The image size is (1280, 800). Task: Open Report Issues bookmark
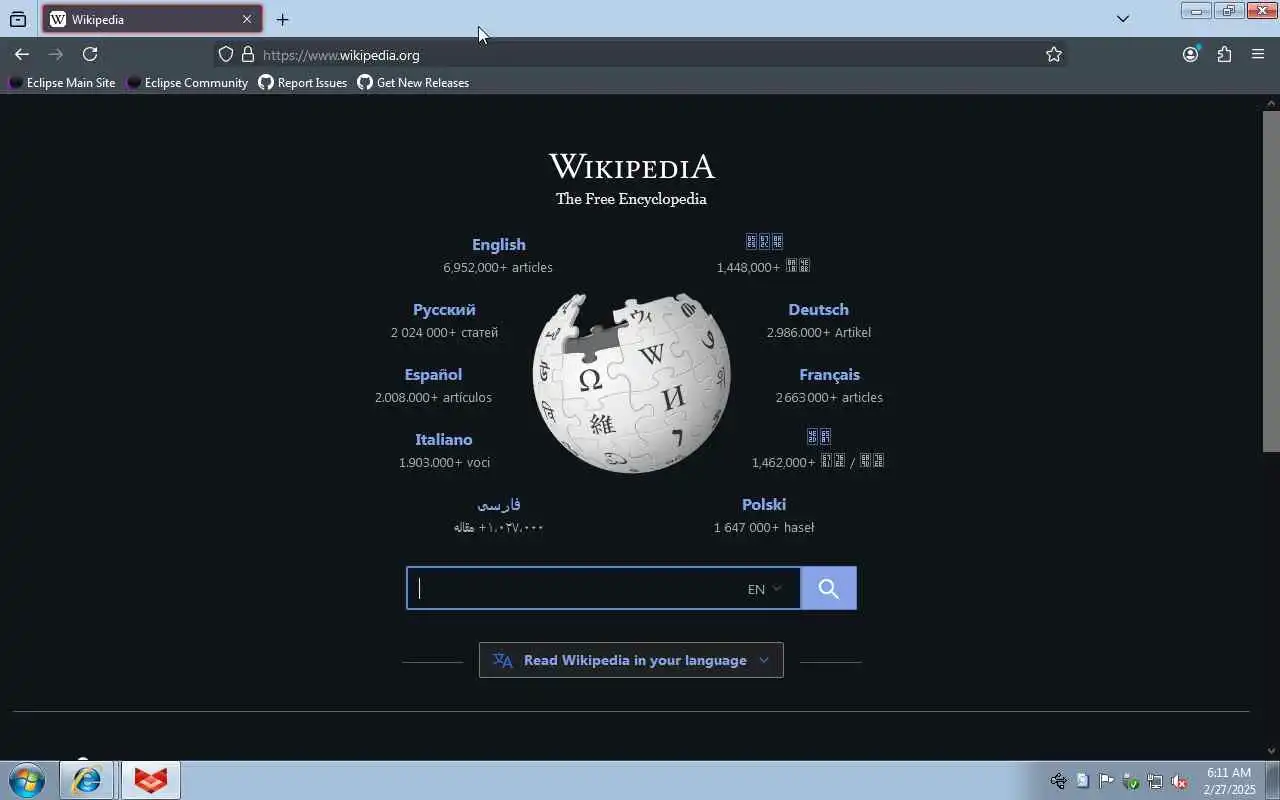pos(303,83)
